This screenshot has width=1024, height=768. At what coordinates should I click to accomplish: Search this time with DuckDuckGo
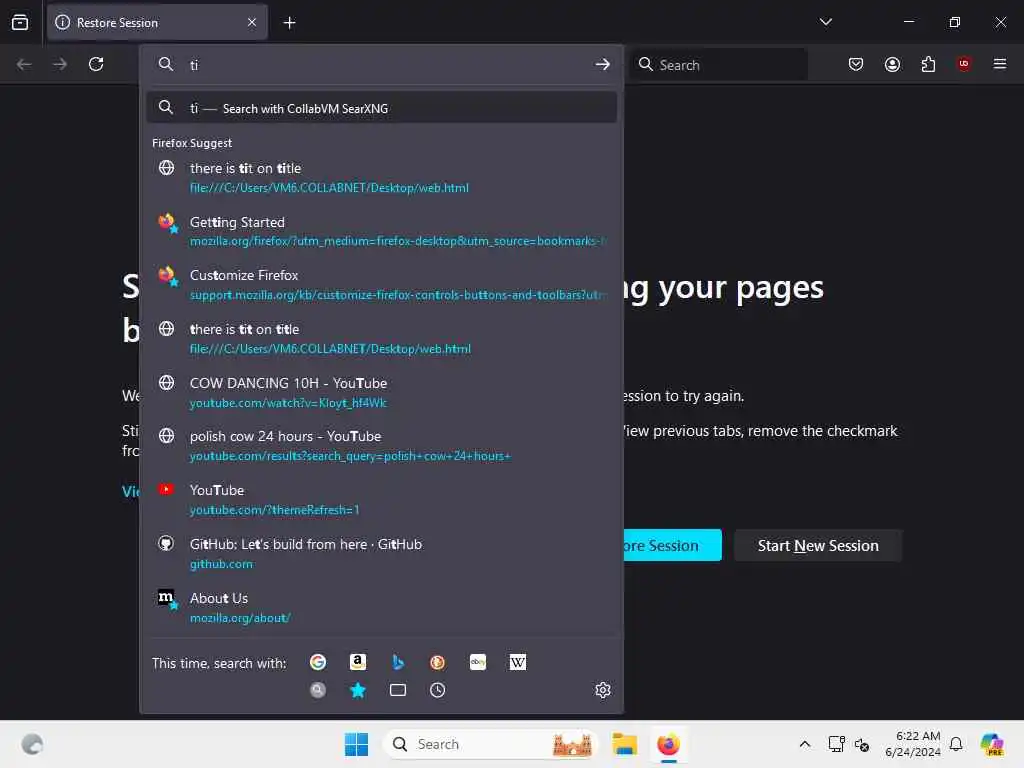point(438,662)
